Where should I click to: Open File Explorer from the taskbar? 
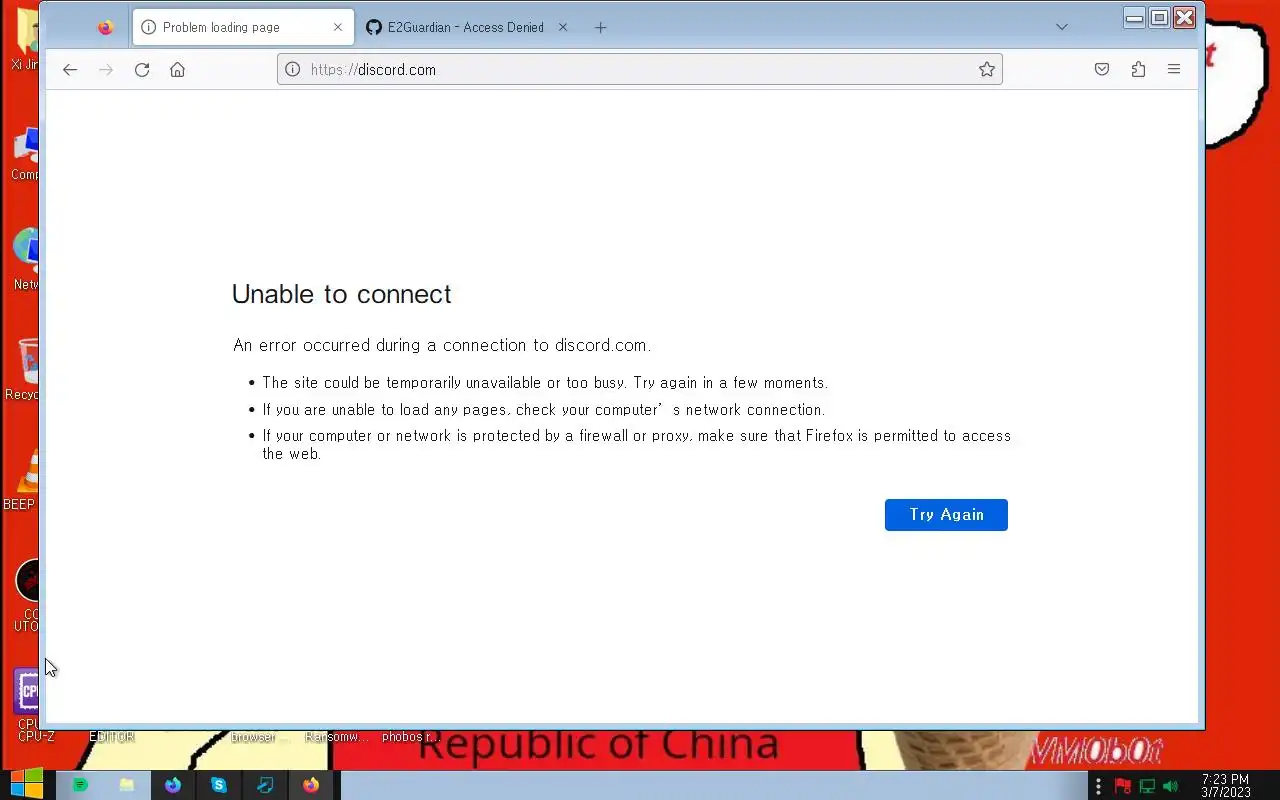pos(126,785)
